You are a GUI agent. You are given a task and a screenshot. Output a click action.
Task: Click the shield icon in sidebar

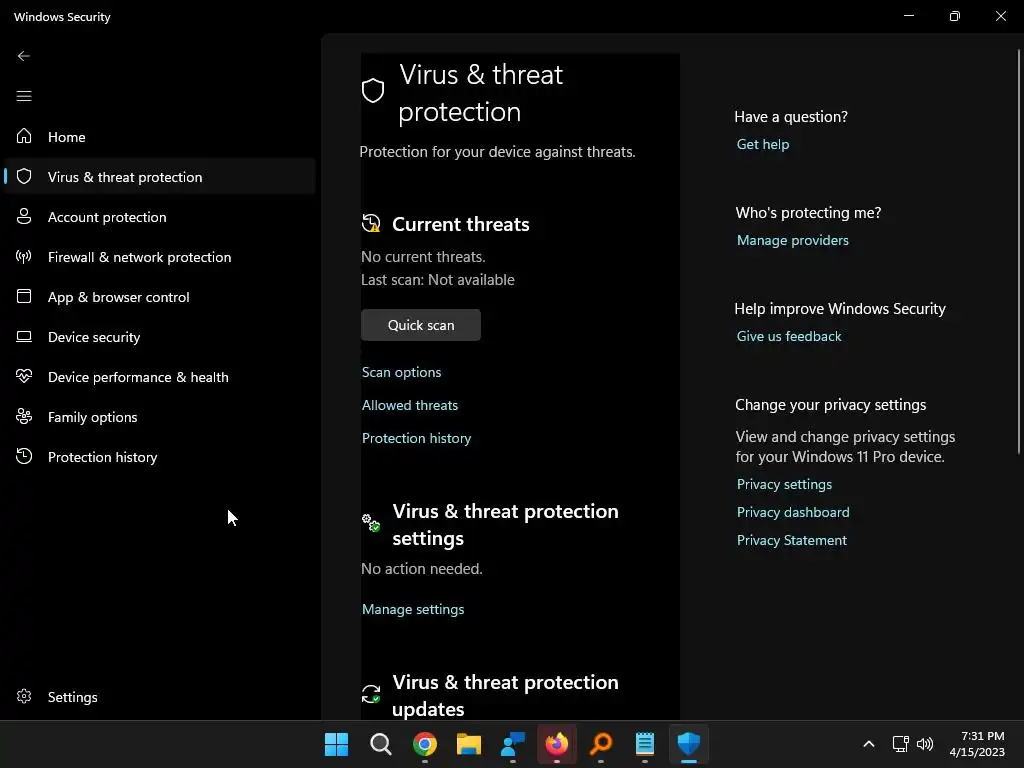click(24, 176)
